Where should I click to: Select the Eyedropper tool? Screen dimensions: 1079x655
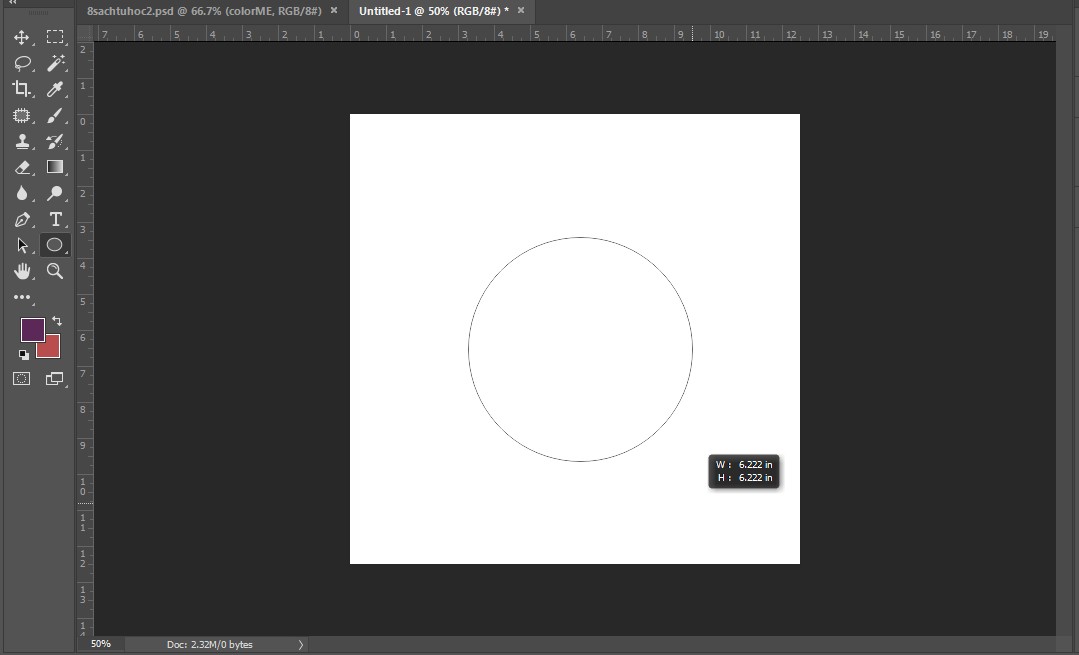[54, 89]
